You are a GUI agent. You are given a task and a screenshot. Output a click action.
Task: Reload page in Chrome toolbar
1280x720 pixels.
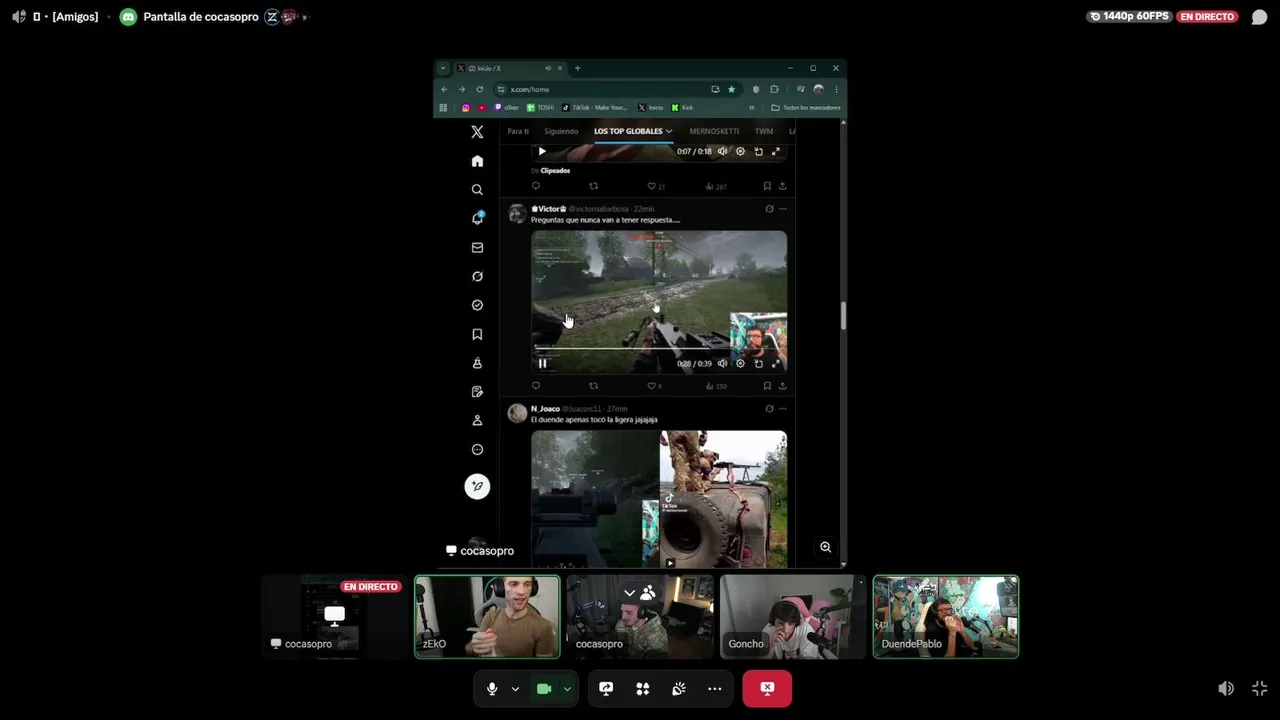pos(479,89)
